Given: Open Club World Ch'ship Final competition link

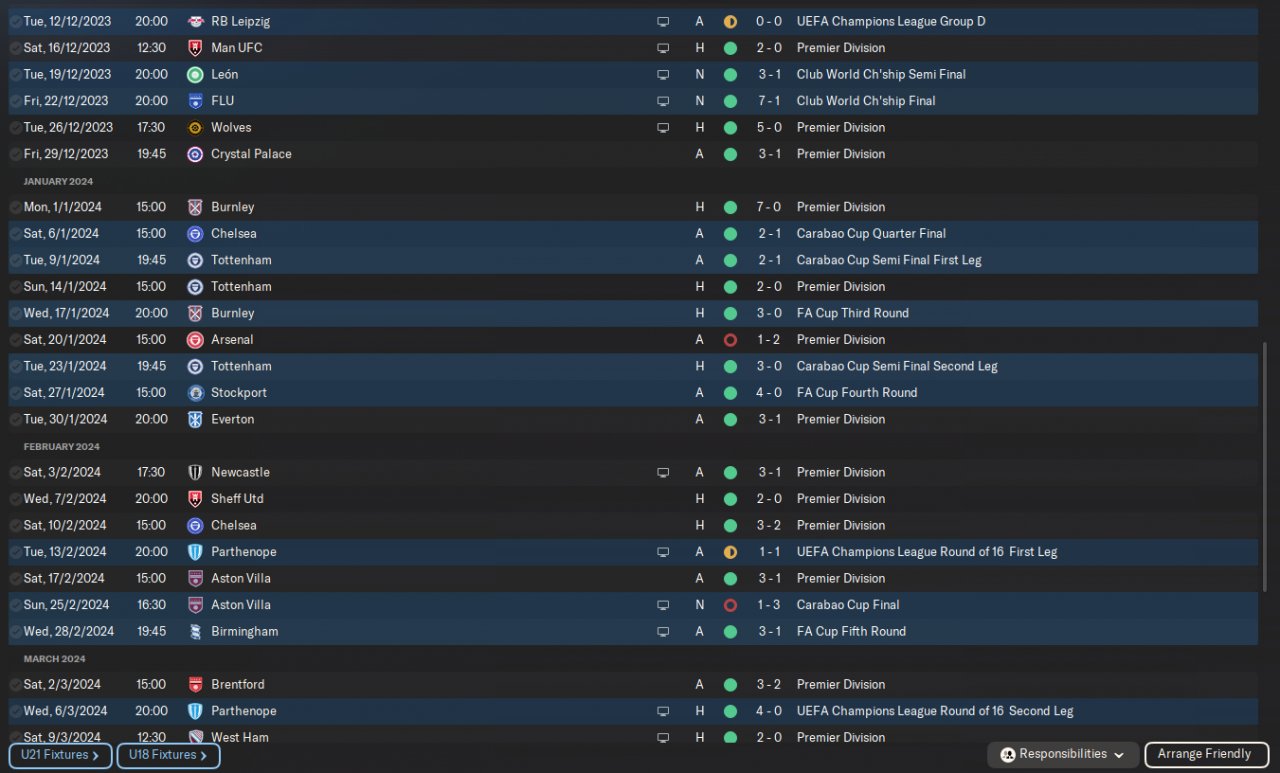Looking at the screenshot, I should [866, 101].
